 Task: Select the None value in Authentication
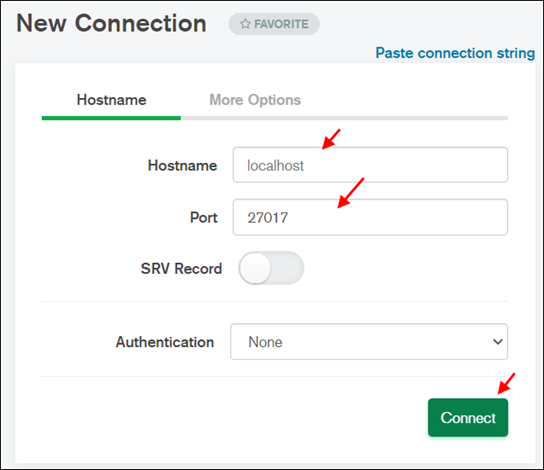(265, 342)
